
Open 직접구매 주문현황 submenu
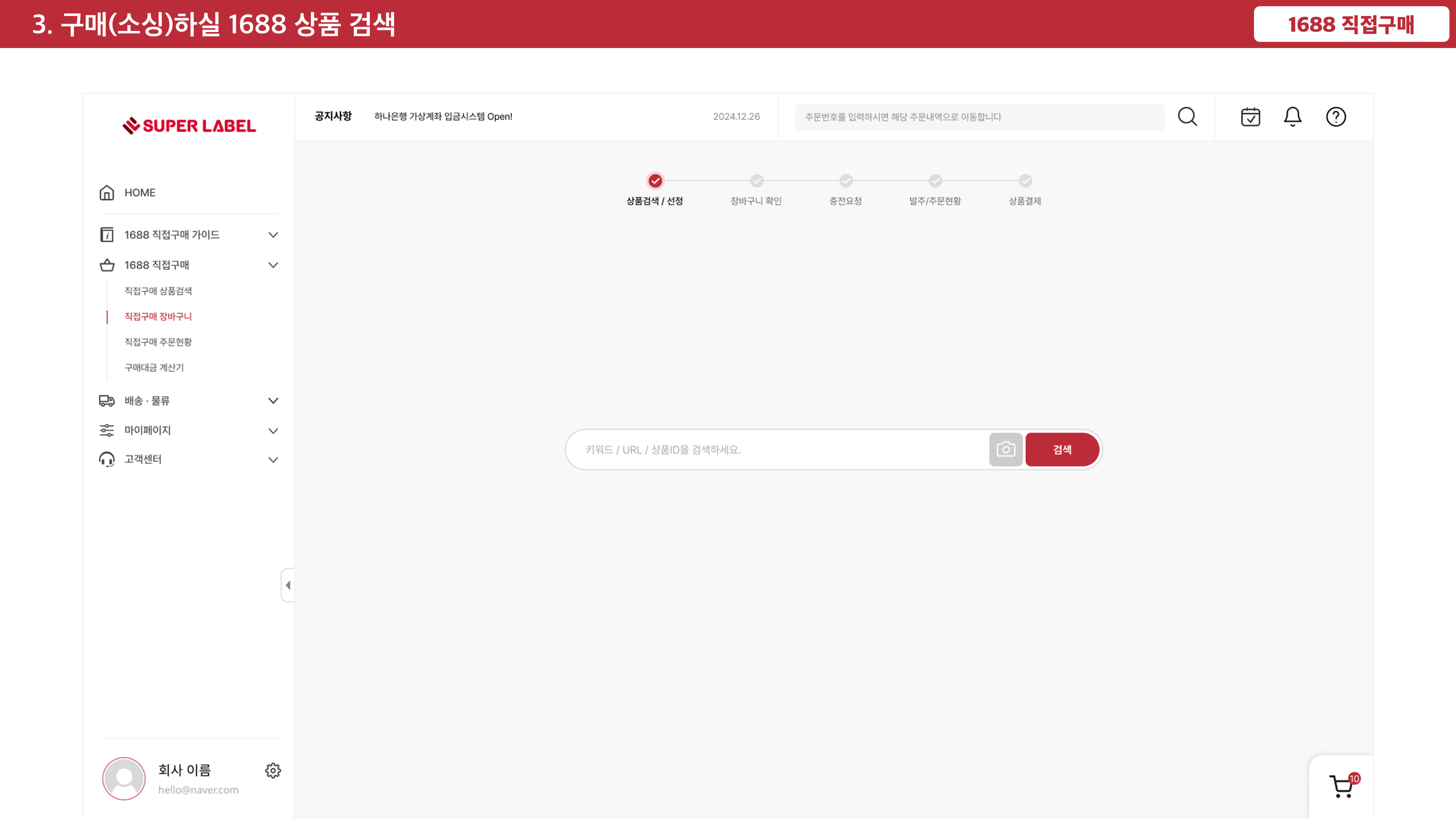(x=158, y=342)
